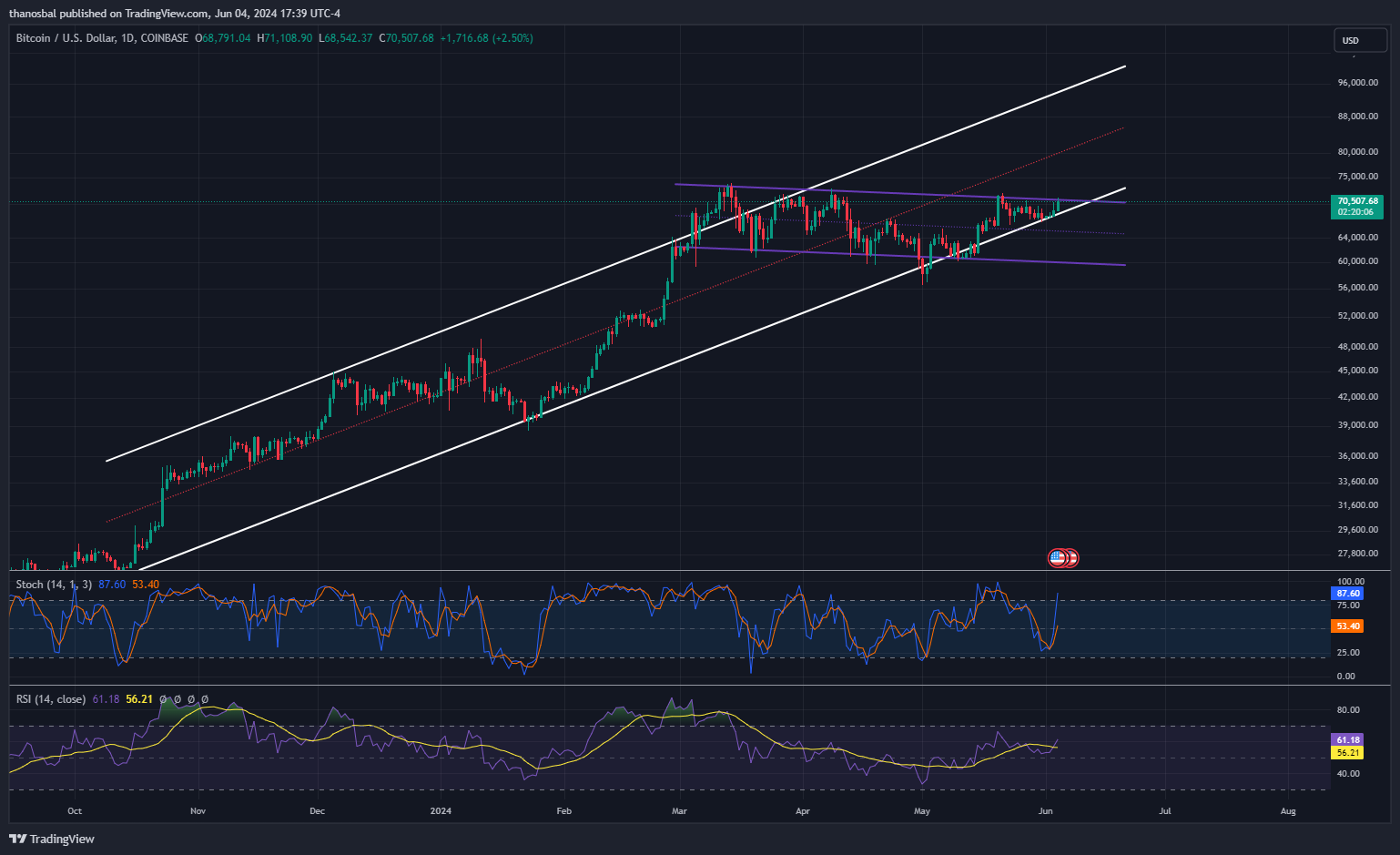
Task: Click the blue 87.60 Stoch axis label
Action: (1347, 594)
